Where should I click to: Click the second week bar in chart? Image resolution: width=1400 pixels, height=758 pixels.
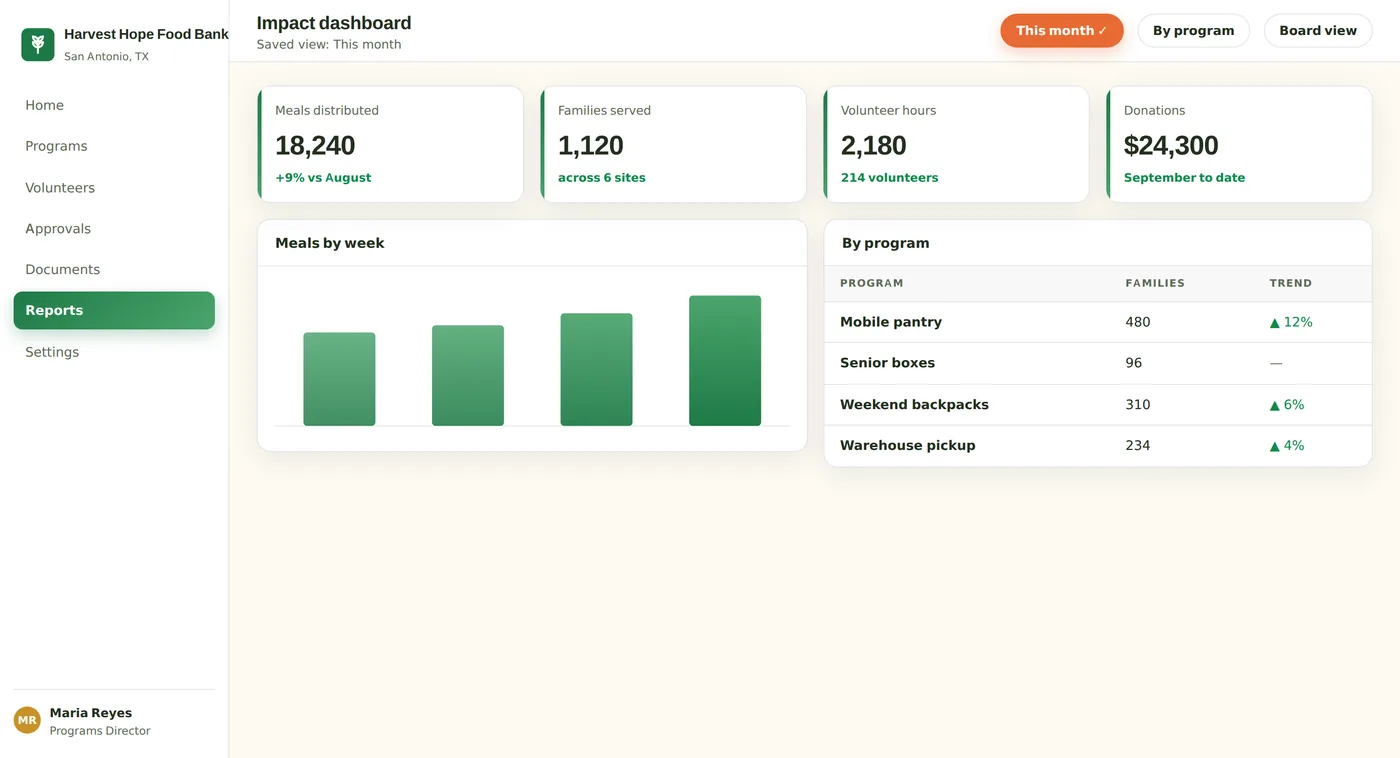pyautogui.click(x=468, y=376)
